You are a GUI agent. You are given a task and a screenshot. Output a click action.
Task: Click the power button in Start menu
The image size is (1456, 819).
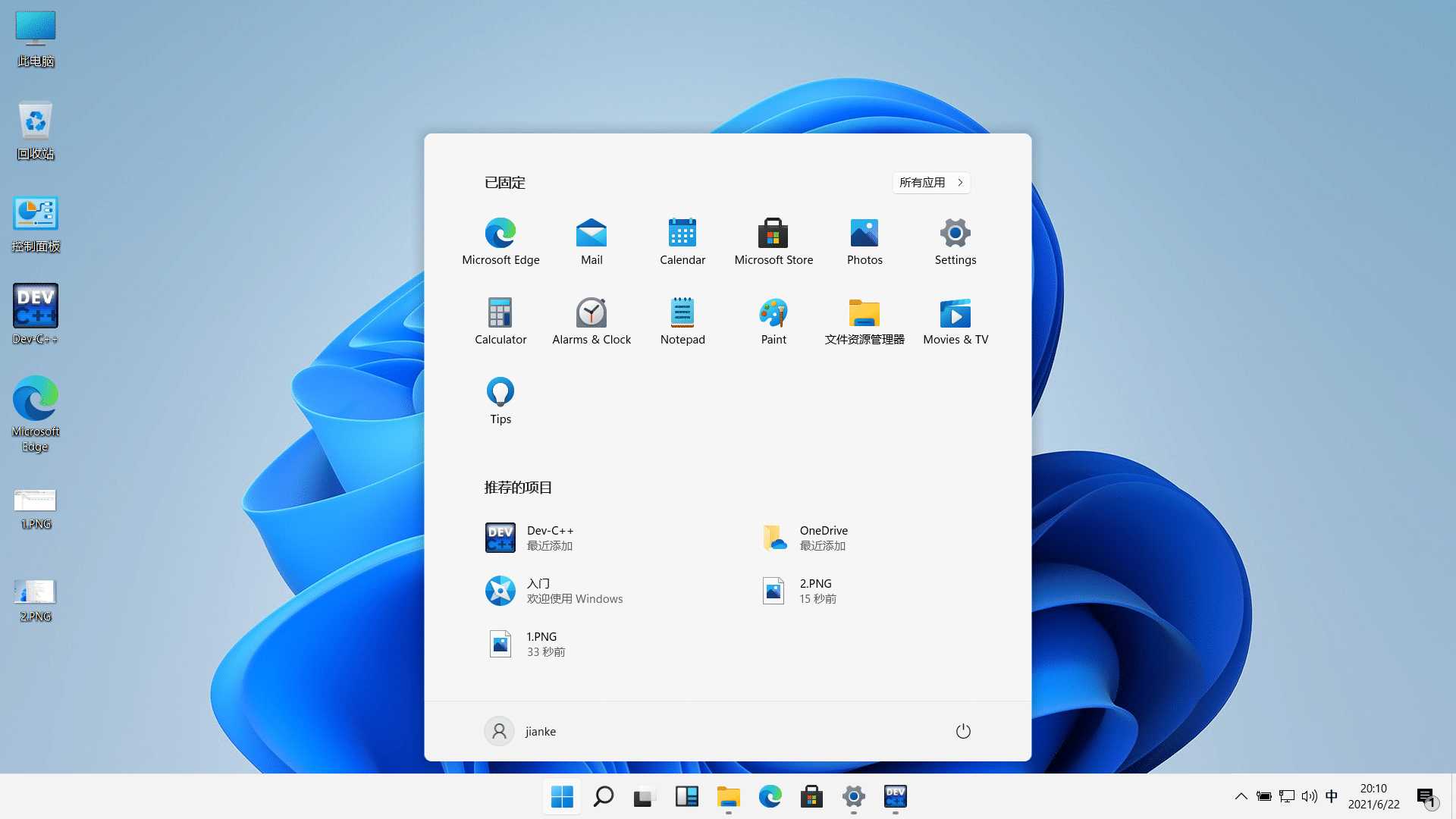pyautogui.click(x=963, y=731)
